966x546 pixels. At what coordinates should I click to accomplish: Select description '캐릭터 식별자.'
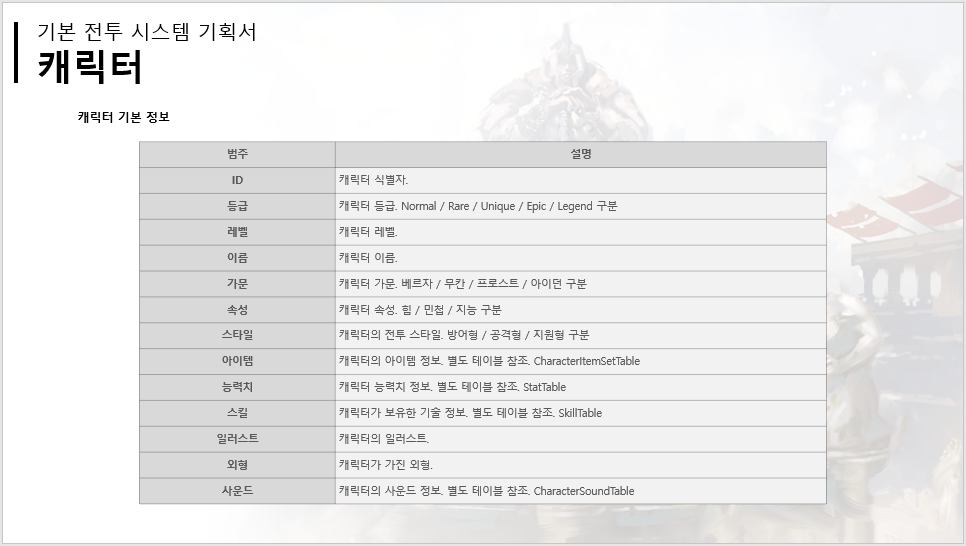(x=373, y=180)
